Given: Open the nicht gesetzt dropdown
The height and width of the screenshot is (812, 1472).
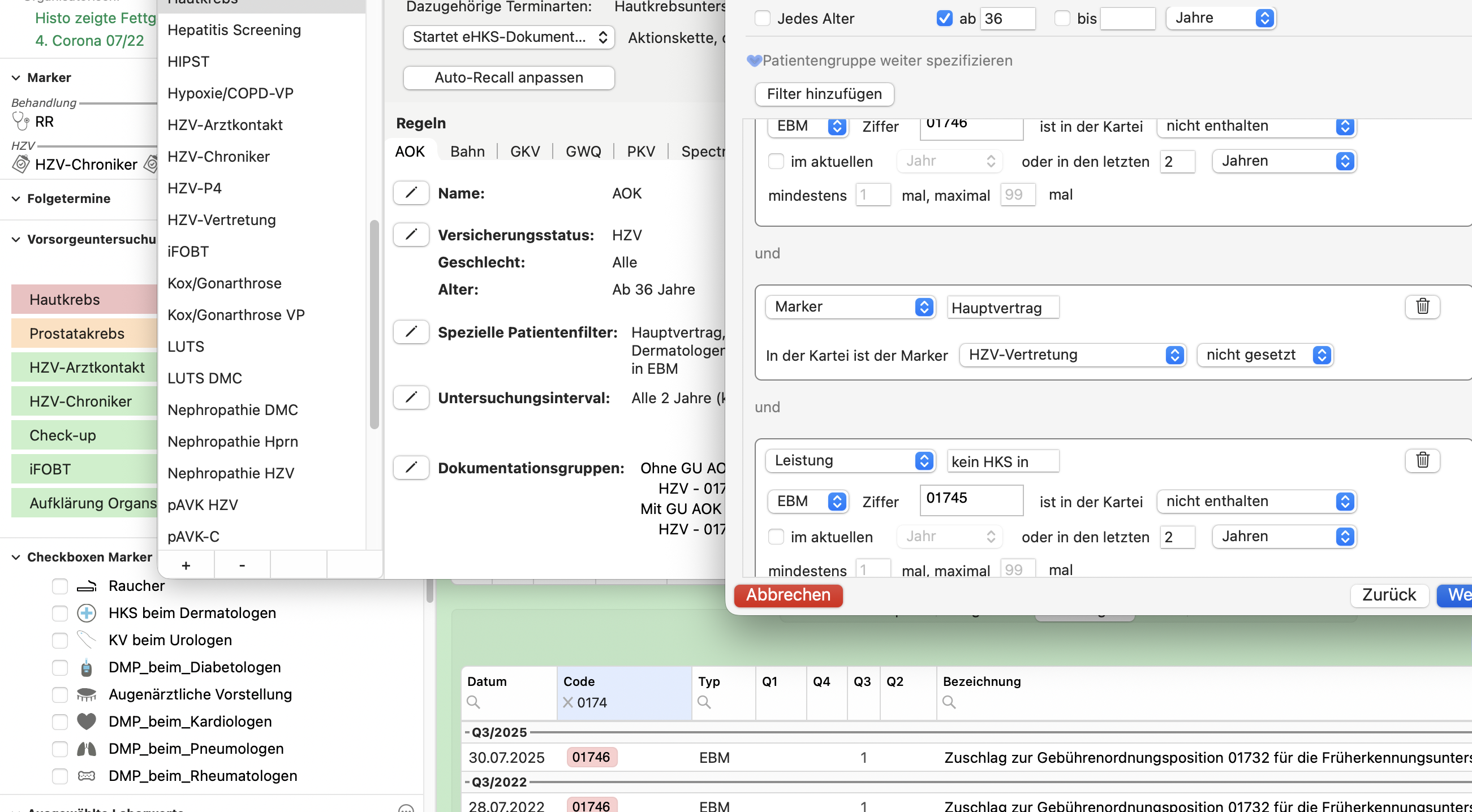Looking at the screenshot, I should [x=1265, y=355].
